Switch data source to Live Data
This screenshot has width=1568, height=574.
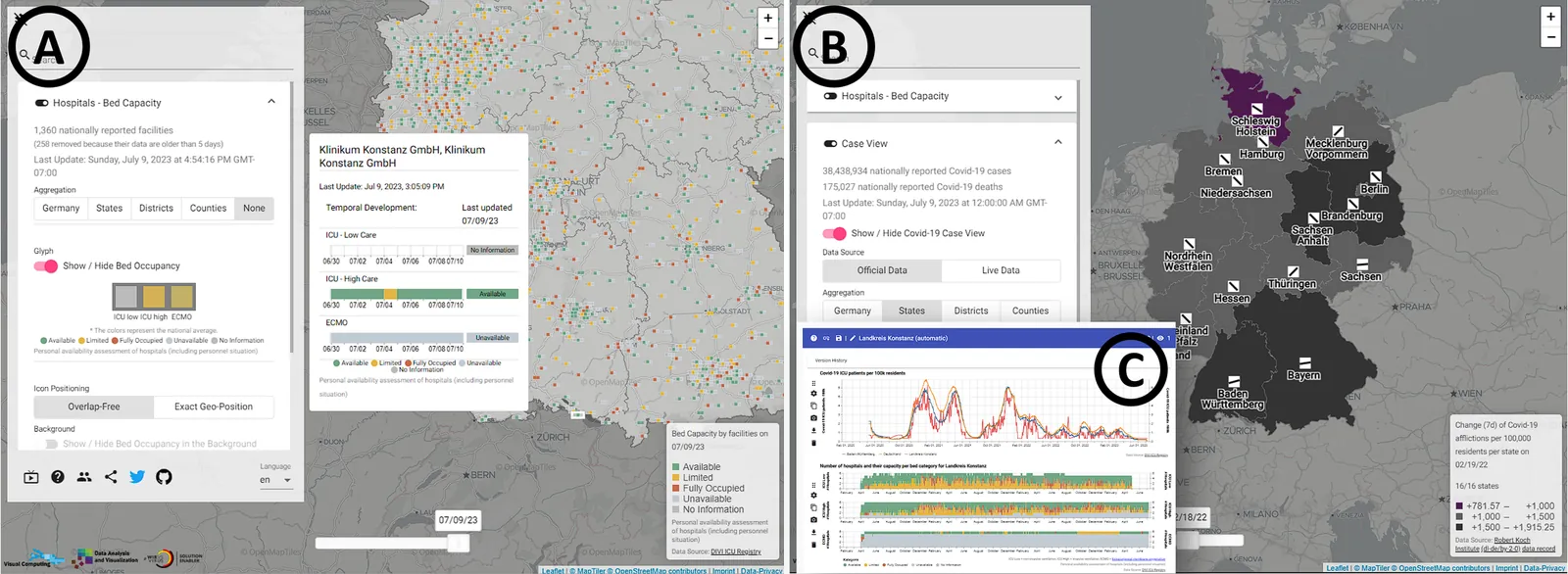point(1001,270)
